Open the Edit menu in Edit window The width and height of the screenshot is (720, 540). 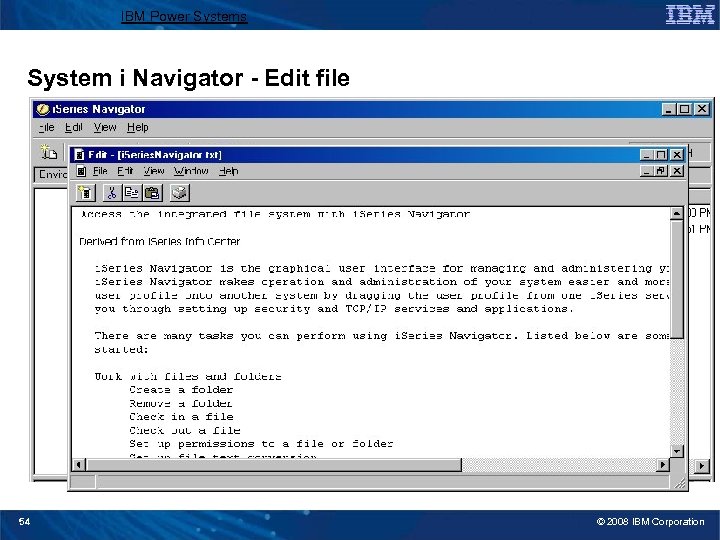125,171
